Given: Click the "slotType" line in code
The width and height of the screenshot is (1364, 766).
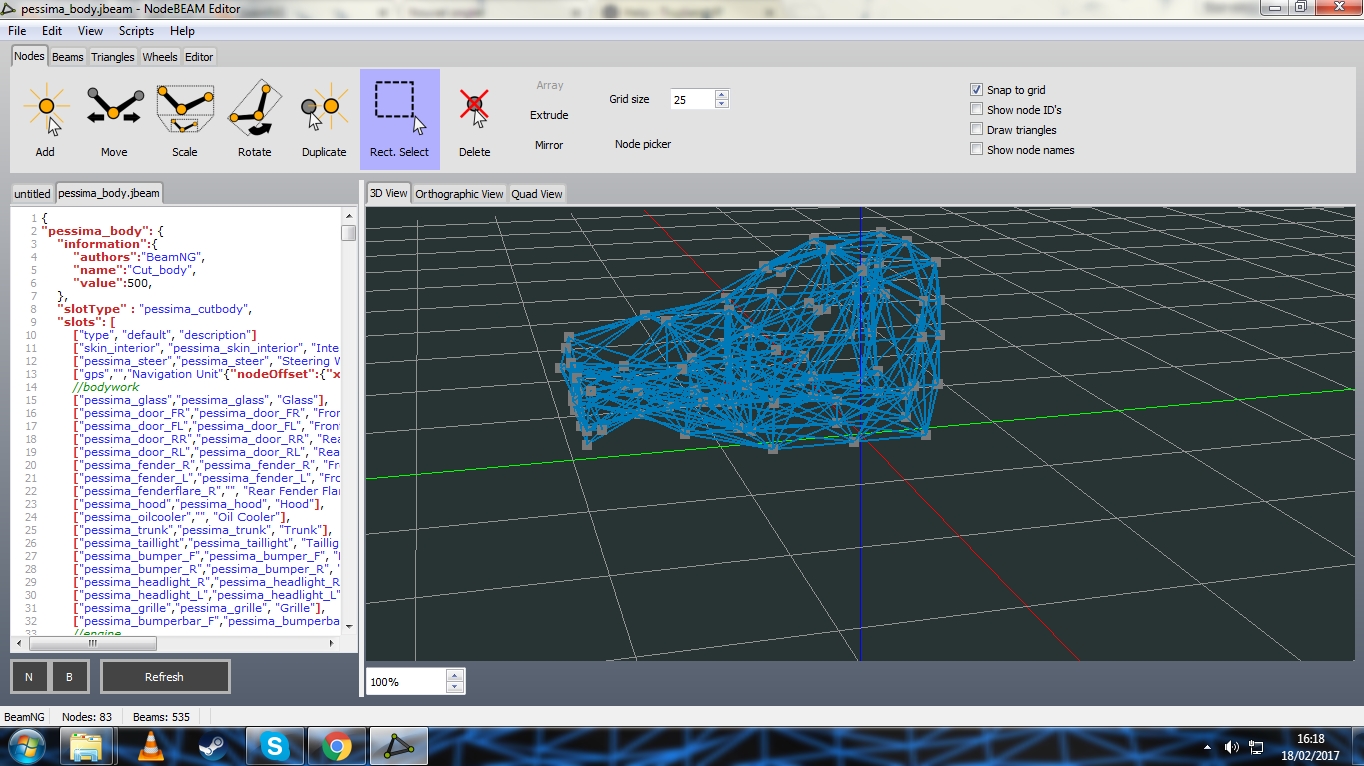Looking at the screenshot, I should (155, 309).
